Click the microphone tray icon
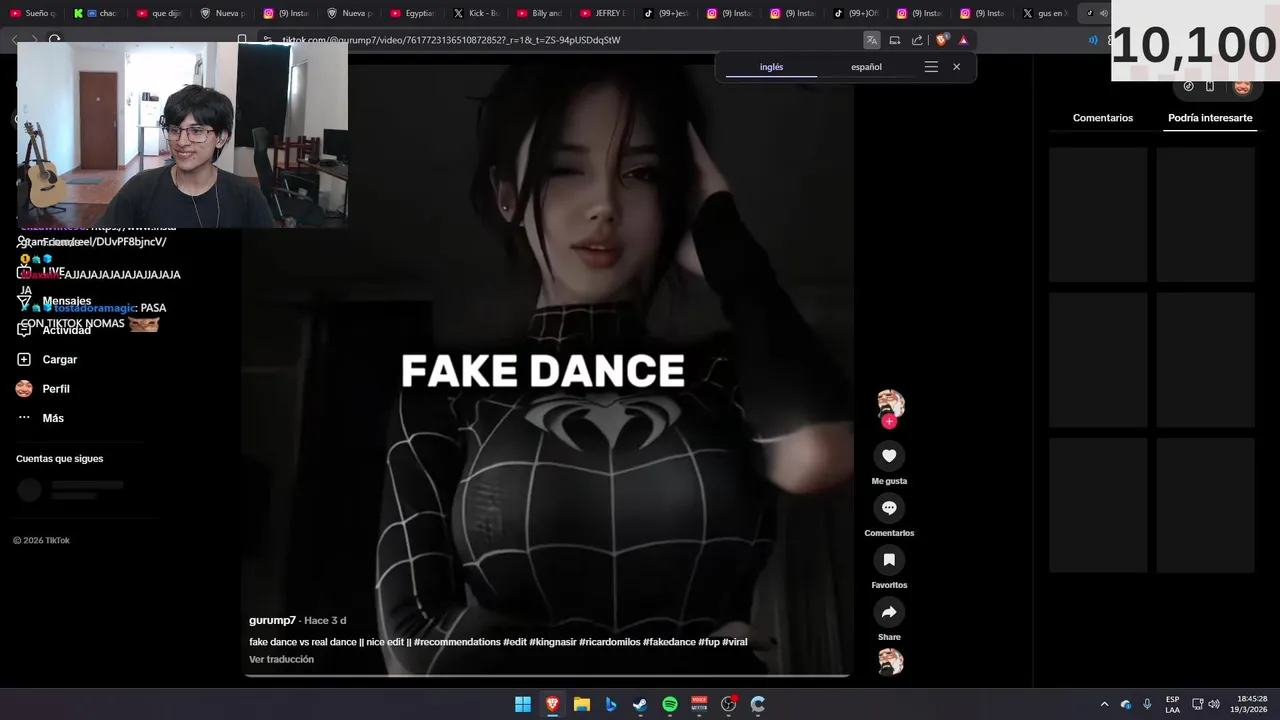Viewport: 1280px width, 720px height. click(1147, 704)
